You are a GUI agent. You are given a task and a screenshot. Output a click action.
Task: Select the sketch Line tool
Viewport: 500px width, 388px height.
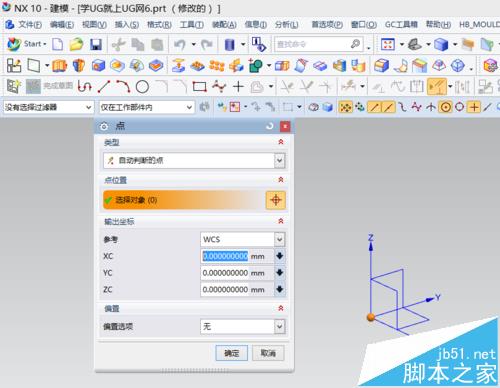click(x=104, y=87)
